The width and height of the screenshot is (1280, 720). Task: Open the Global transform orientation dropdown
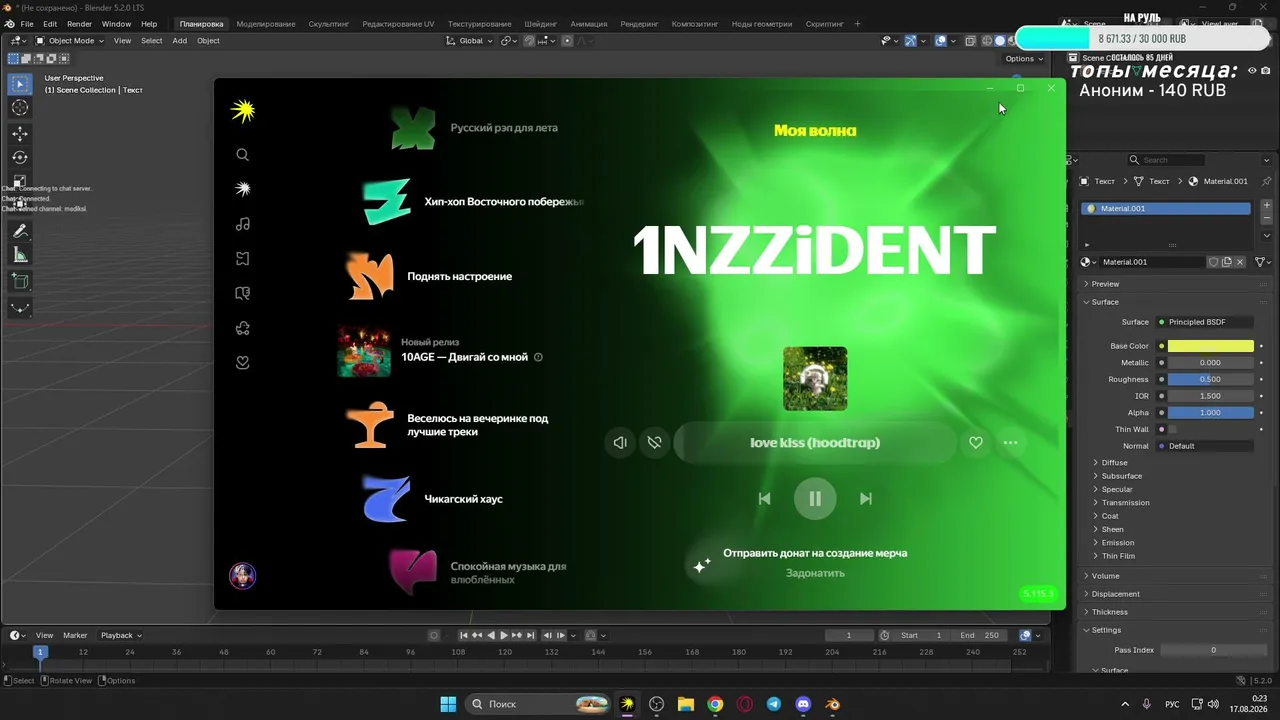(x=469, y=41)
